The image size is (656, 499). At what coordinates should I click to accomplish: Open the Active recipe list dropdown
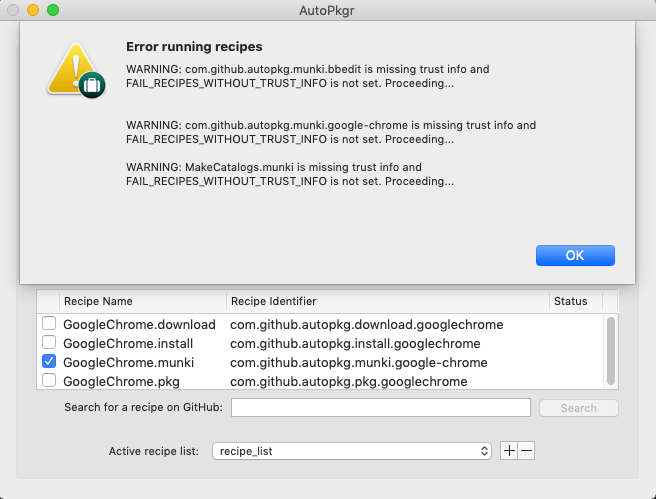[352, 451]
